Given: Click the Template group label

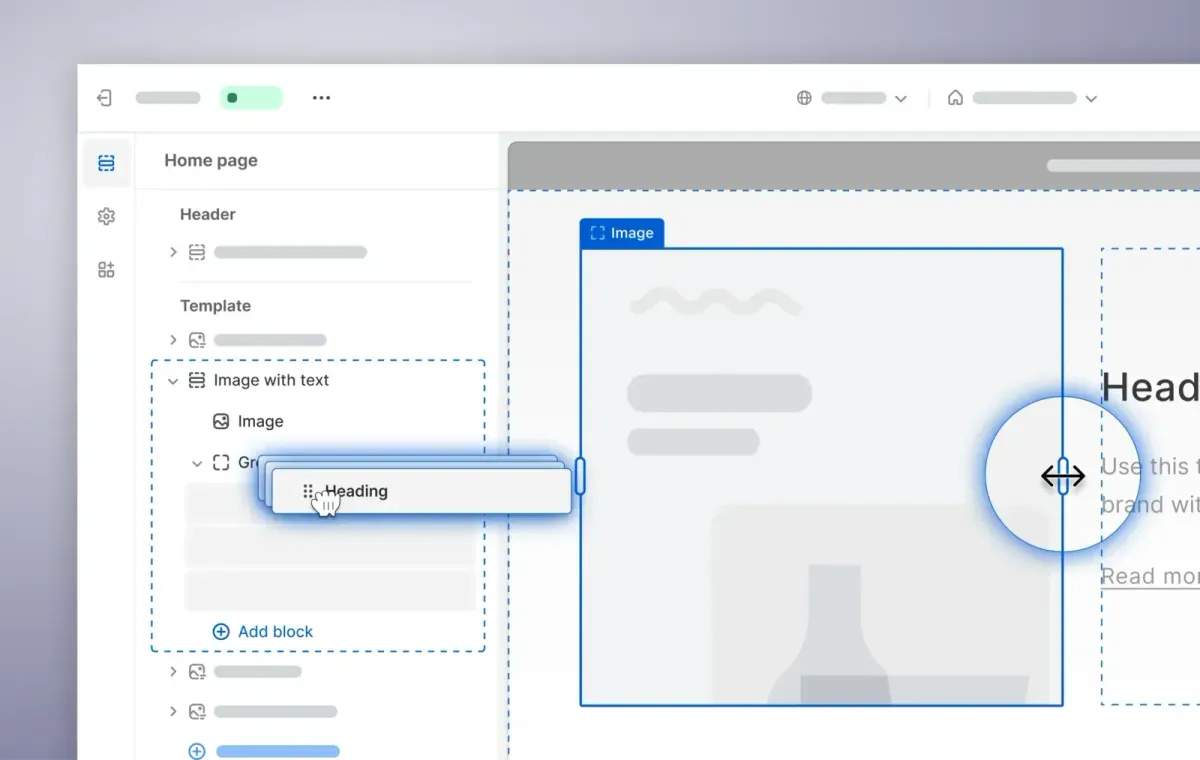Looking at the screenshot, I should pyautogui.click(x=215, y=306).
